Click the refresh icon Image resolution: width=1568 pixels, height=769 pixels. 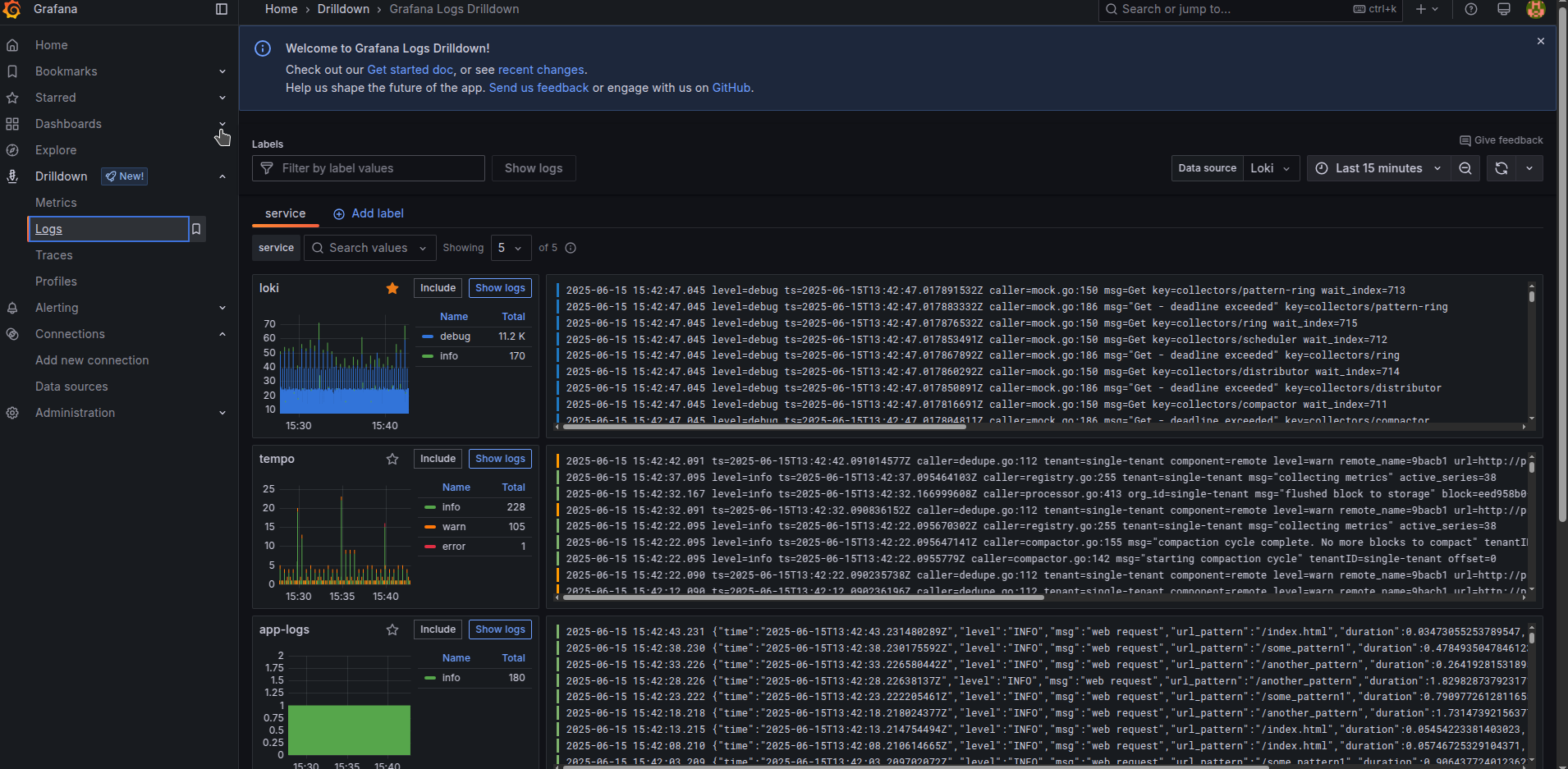coord(1502,168)
